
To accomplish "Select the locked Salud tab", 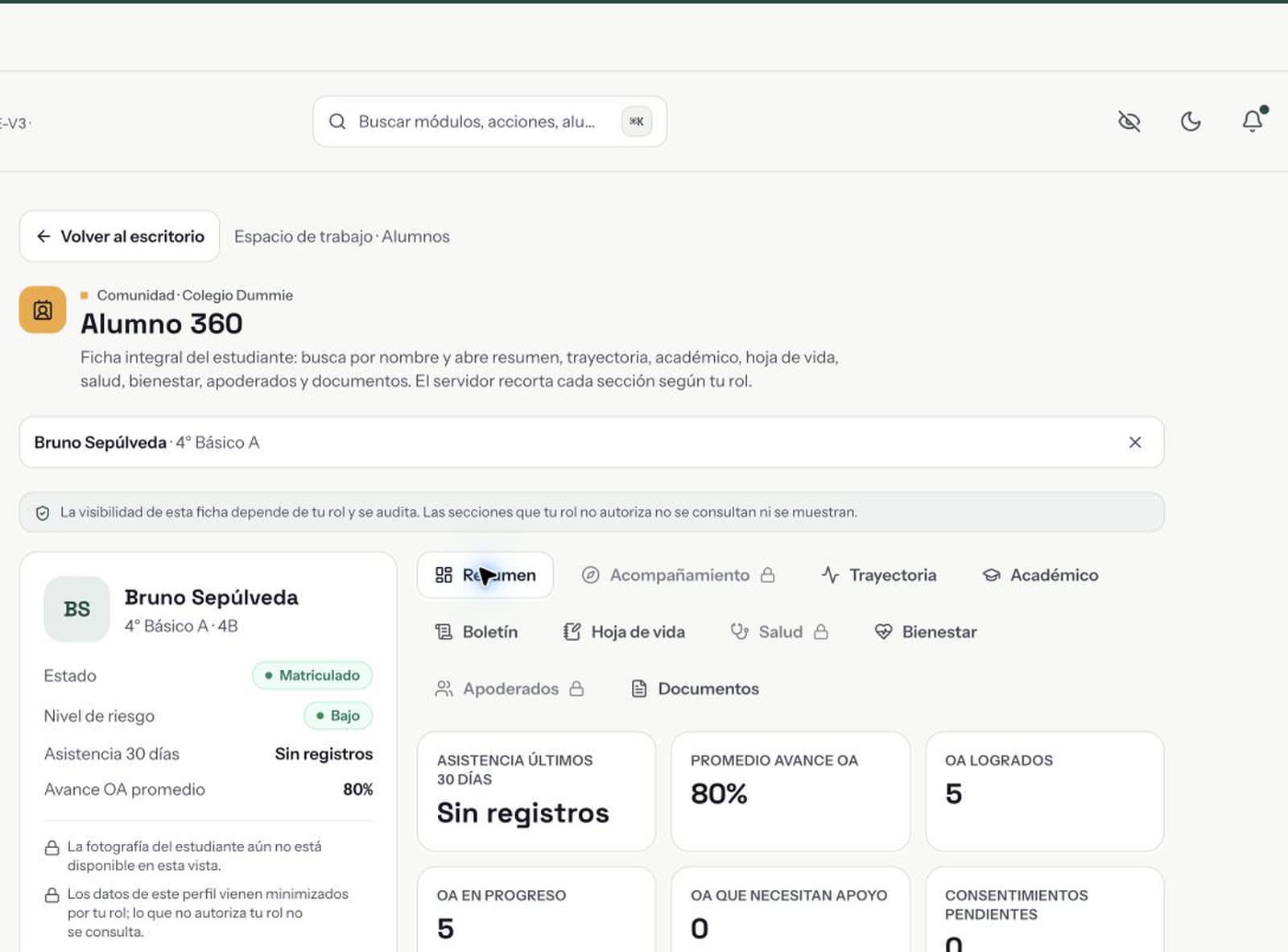I will (x=779, y=632).
